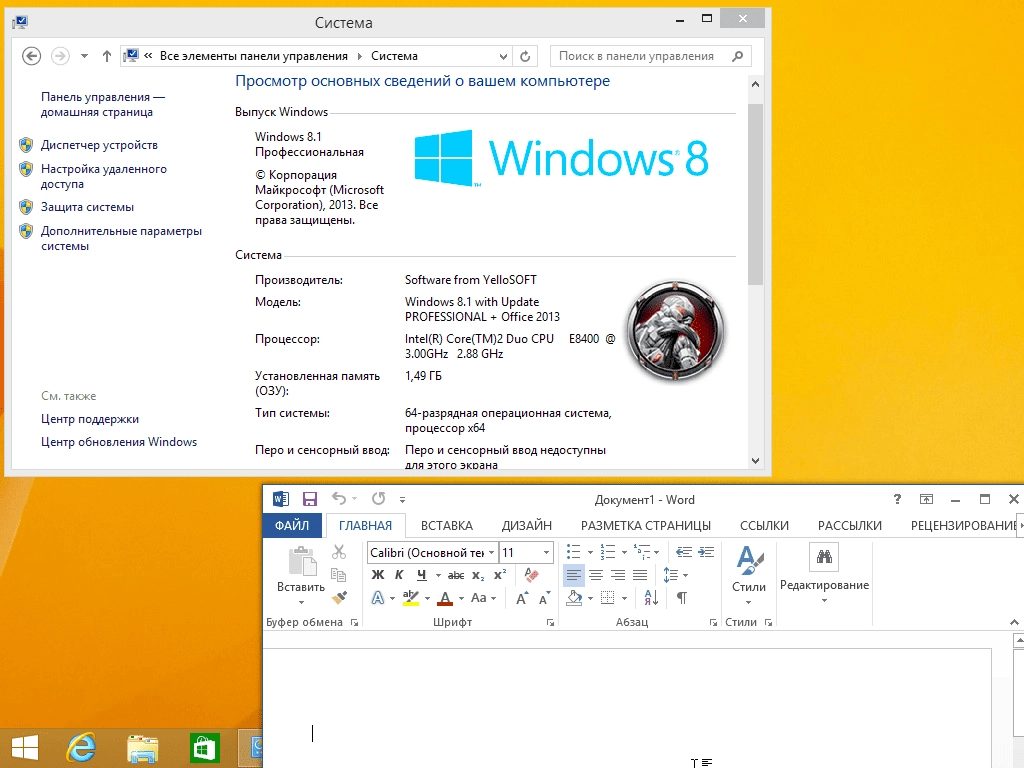
Task: Select the Format Painter brush
Action: click(339, 597)
